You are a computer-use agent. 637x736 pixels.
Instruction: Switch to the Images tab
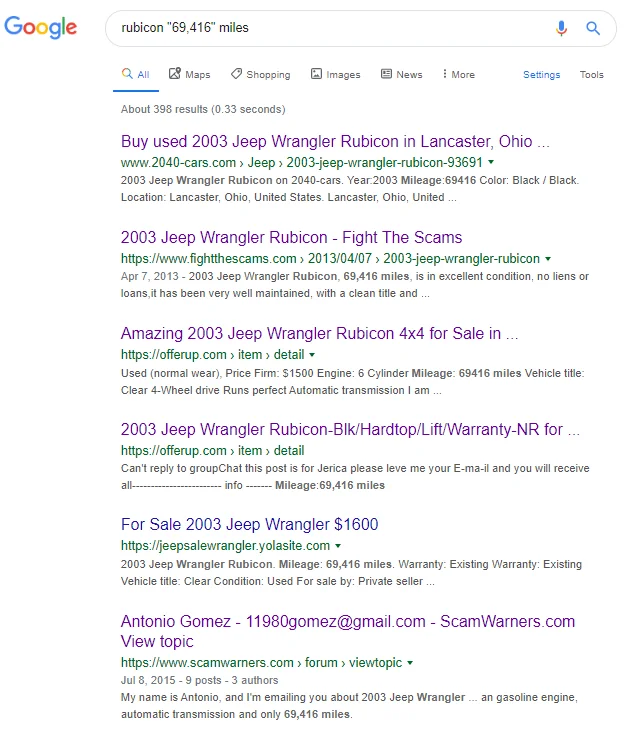(x=336, y=74)
